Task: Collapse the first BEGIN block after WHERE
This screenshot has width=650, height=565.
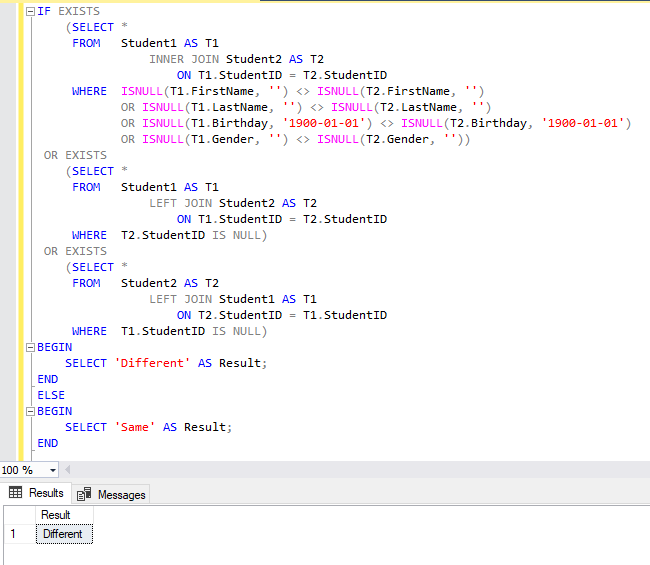Action: point(30,347)
